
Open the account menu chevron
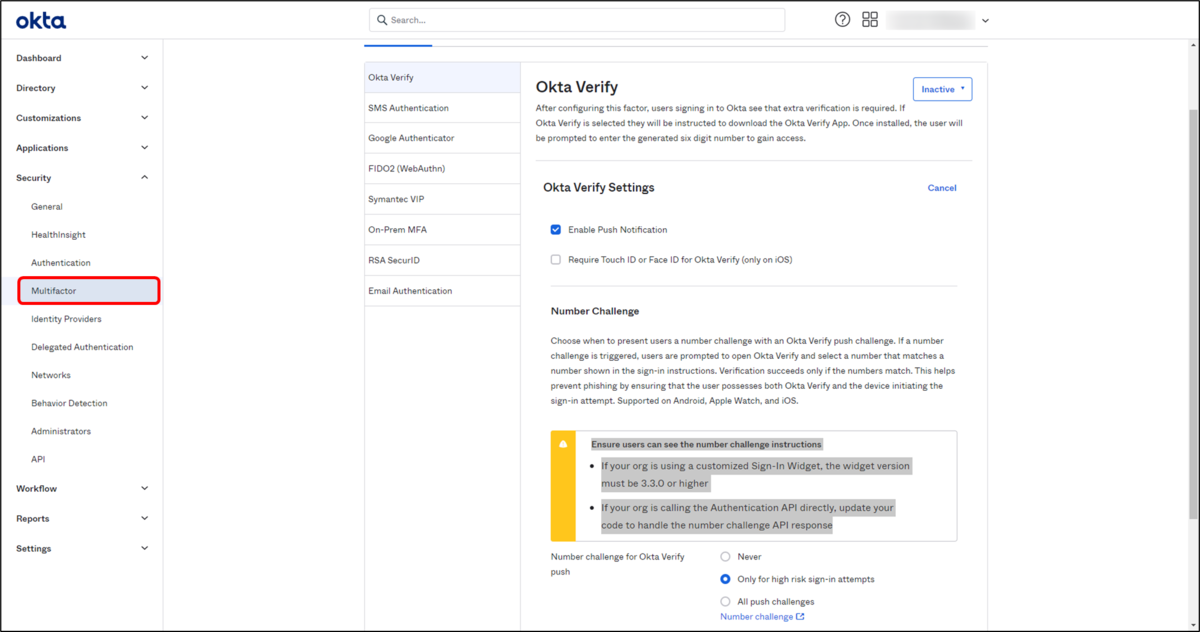coord(985,21)
